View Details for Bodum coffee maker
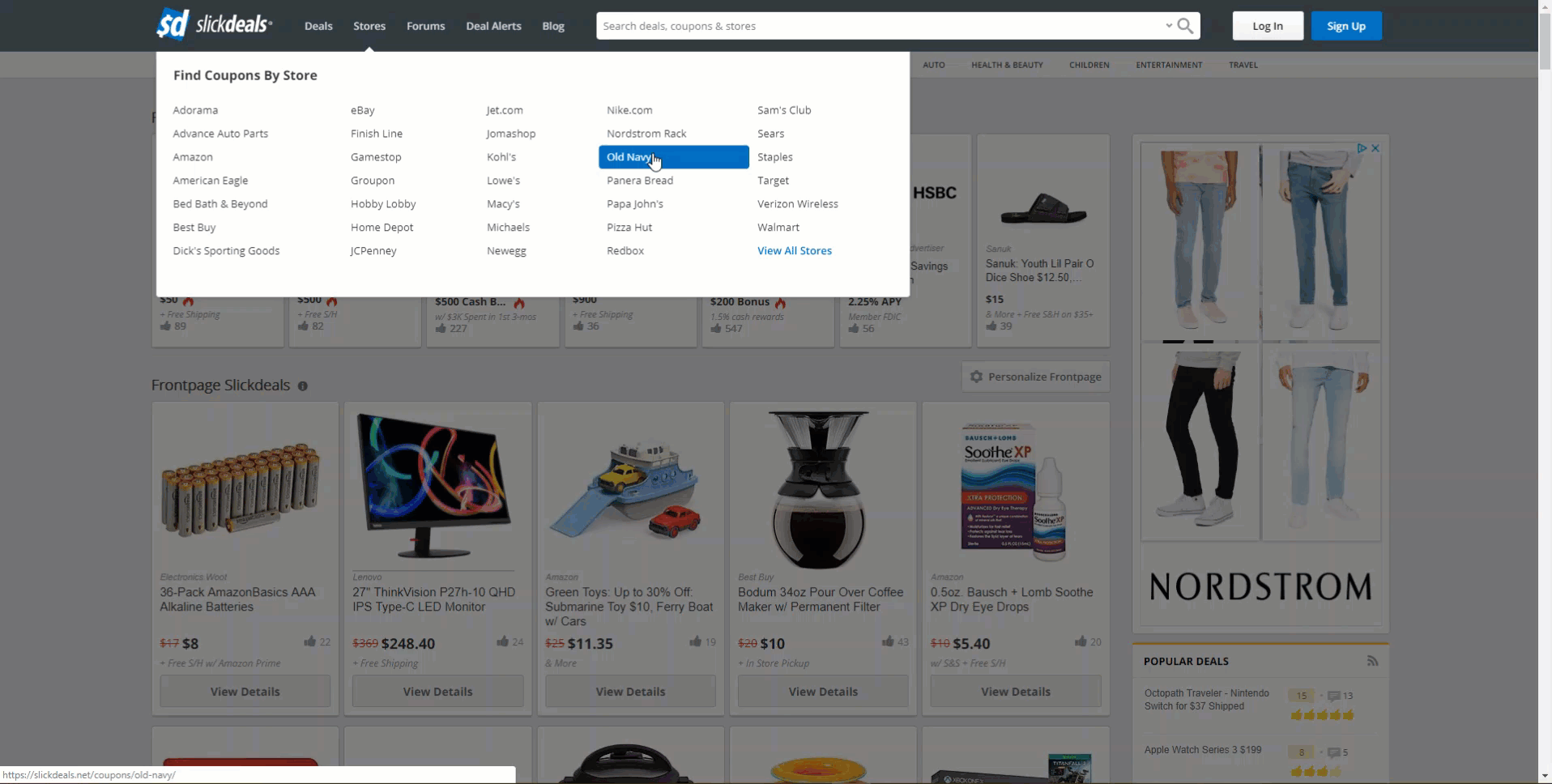This screenshot has width=1552, height=784. click(823, 692)
